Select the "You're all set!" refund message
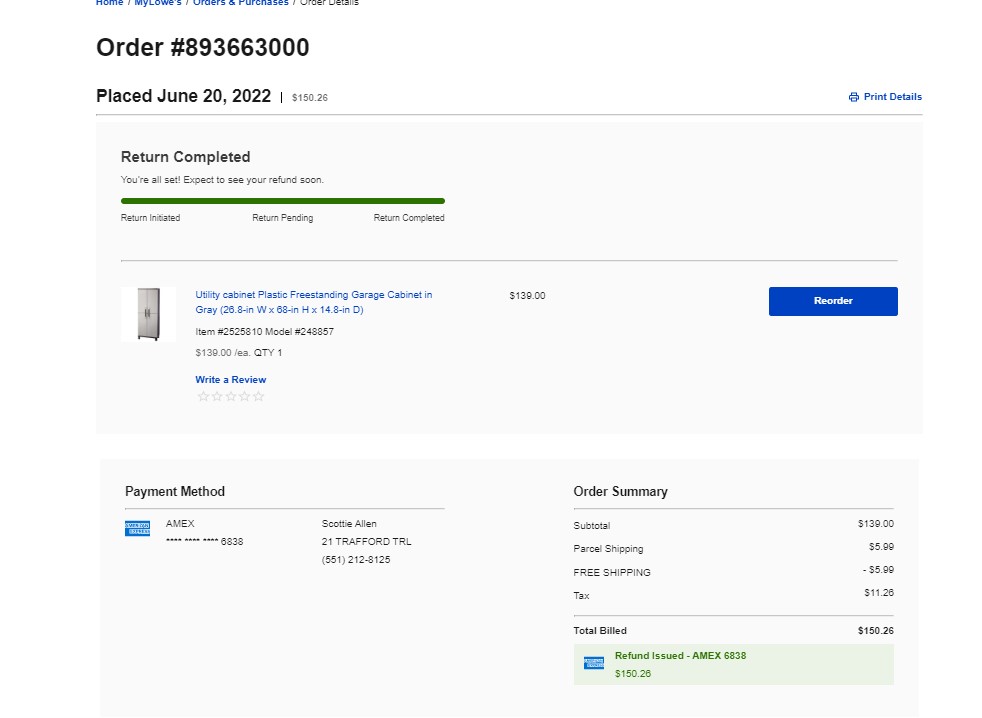The image size is (982, 718). pos(222,180)
